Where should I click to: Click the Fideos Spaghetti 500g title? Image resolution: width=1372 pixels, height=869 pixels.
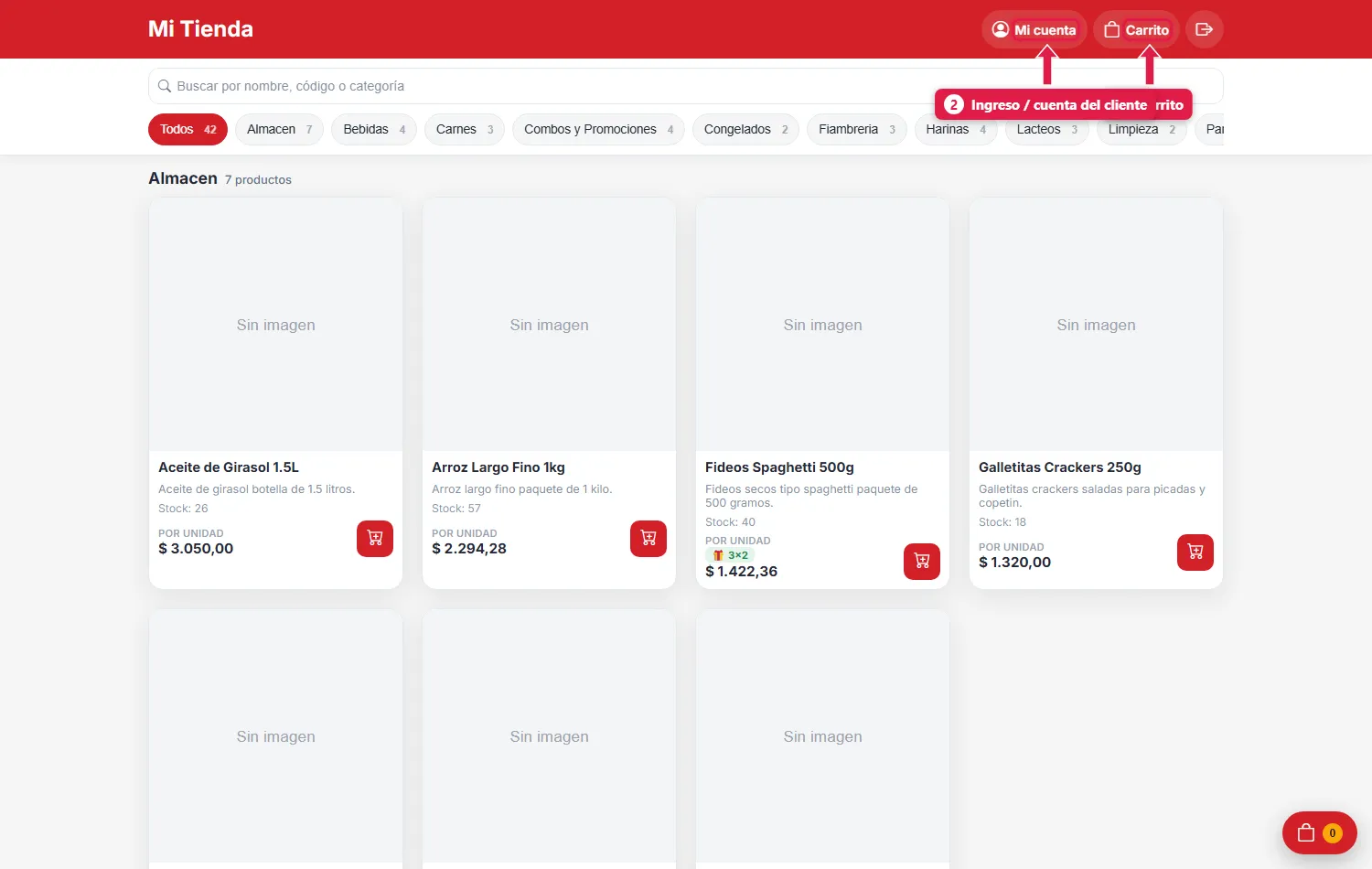(779, 467)
